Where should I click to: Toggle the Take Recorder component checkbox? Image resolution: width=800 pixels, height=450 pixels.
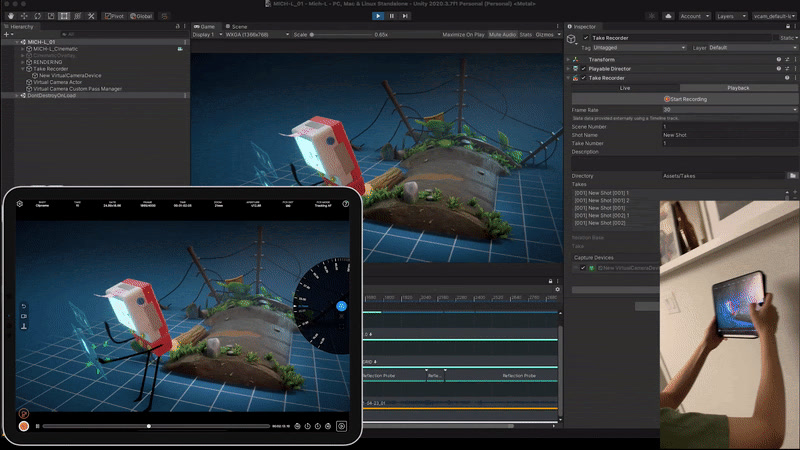click(584, 78)
